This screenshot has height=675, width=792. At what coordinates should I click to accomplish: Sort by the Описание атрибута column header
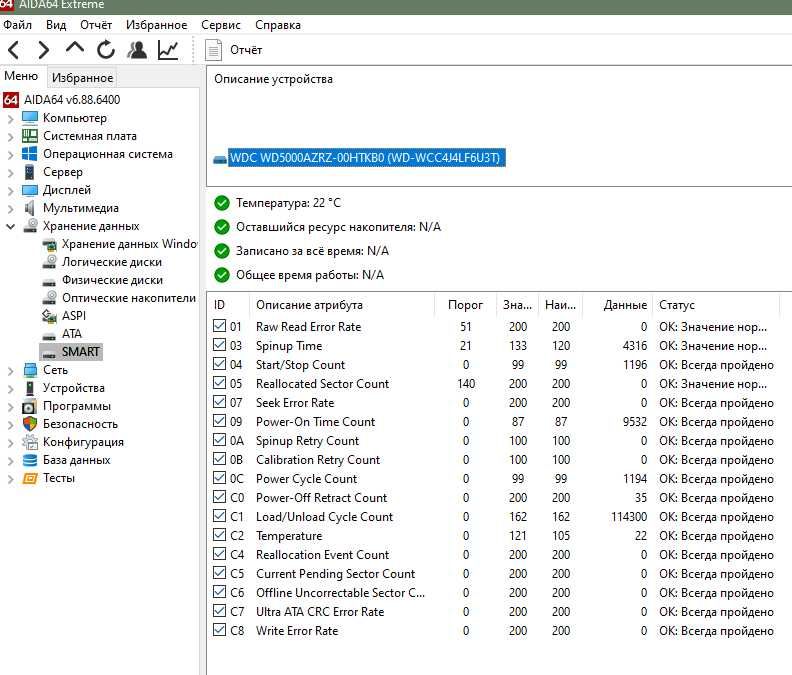click(342, 305)
